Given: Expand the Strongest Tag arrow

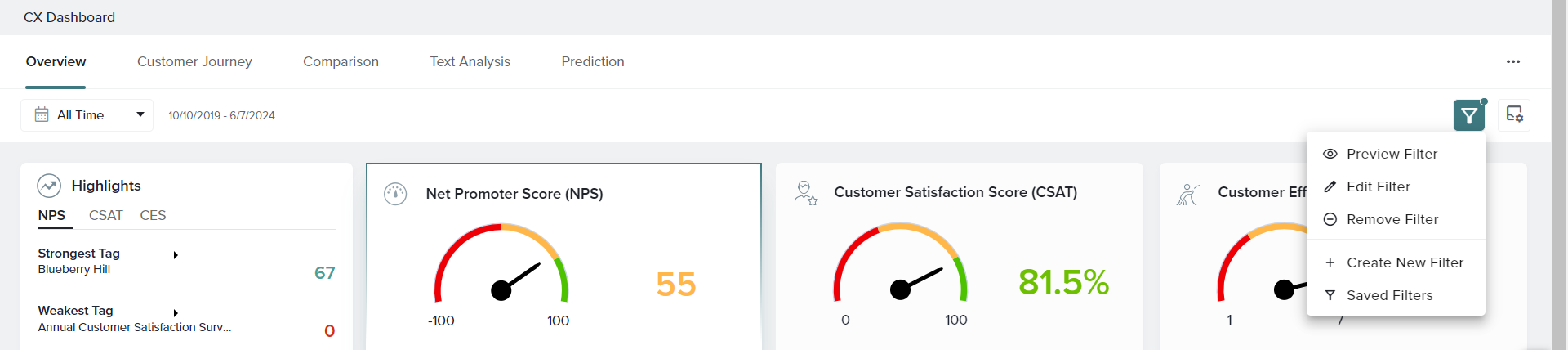Looking at the screenshot, I should pyautogui.click(x=176, y=255).
